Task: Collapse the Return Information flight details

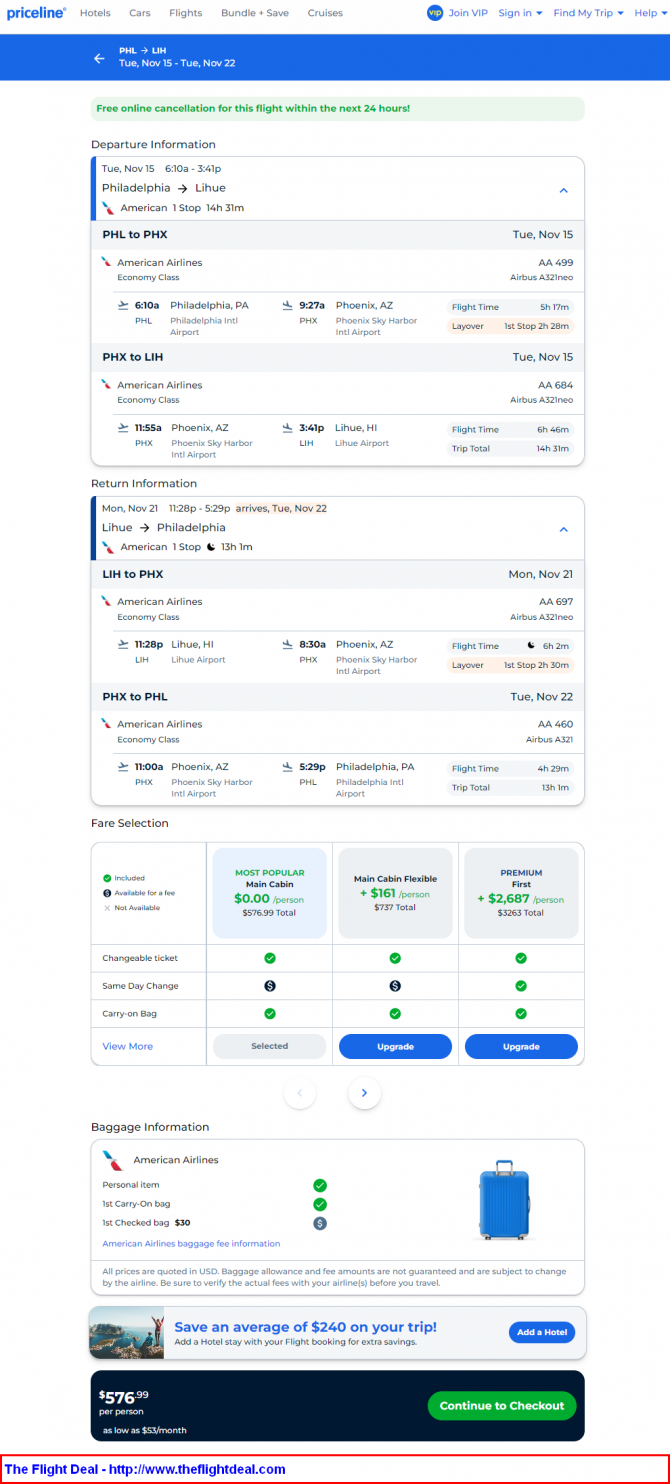Action: point(563,529)
